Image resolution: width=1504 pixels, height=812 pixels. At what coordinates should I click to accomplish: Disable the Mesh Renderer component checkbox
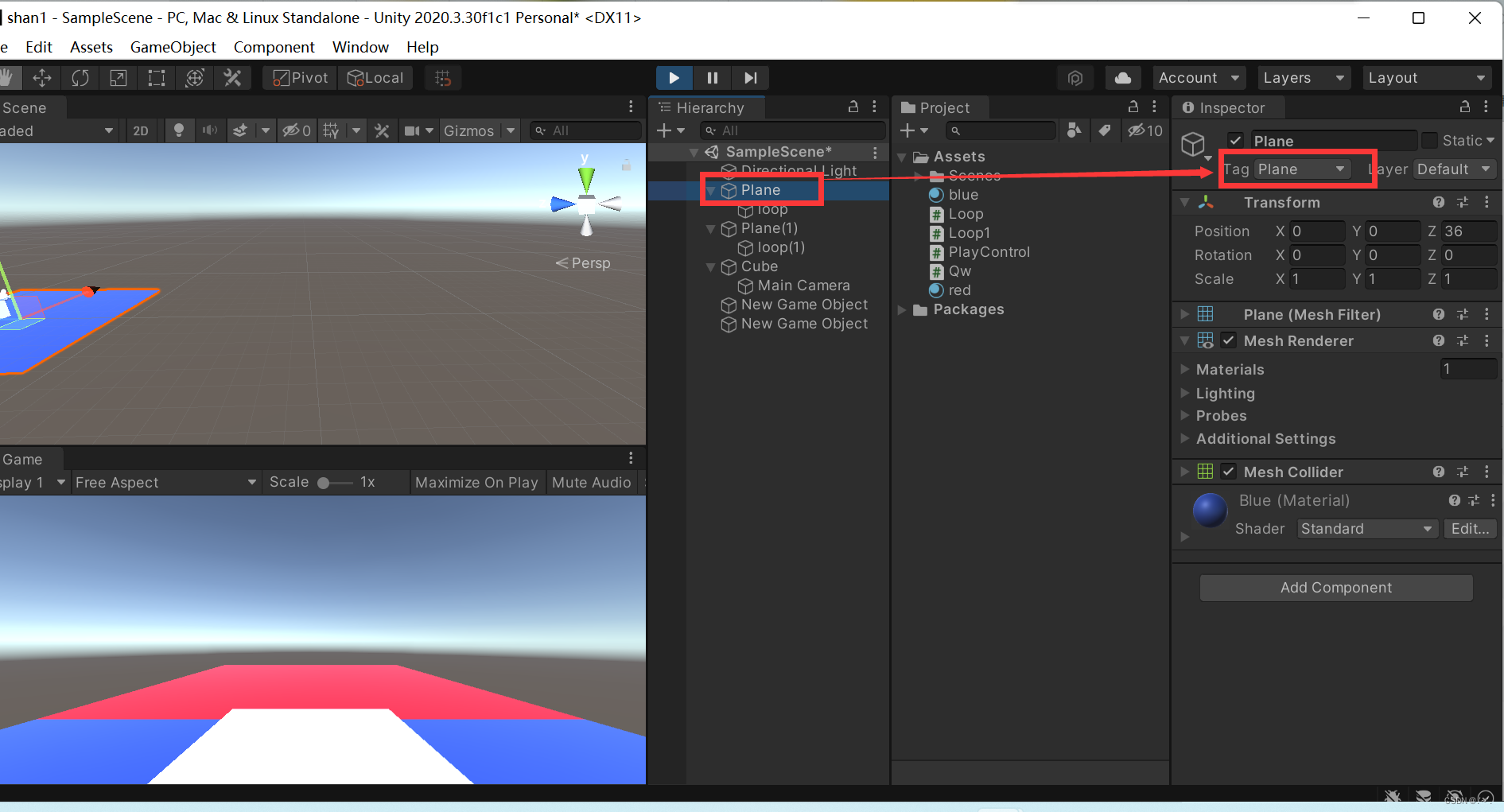click(x=1228, y=340)
